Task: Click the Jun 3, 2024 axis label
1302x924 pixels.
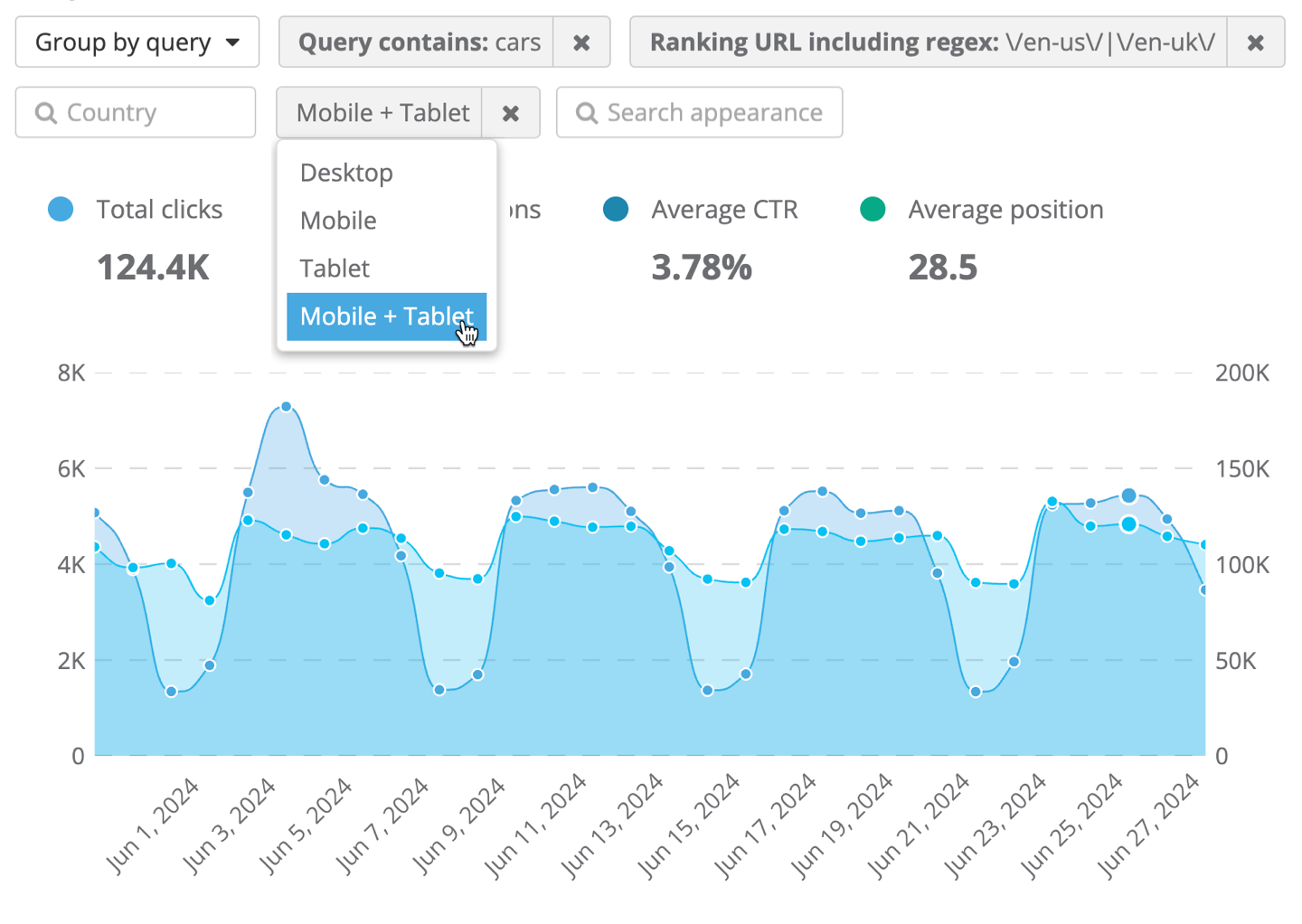Action: 230,825
